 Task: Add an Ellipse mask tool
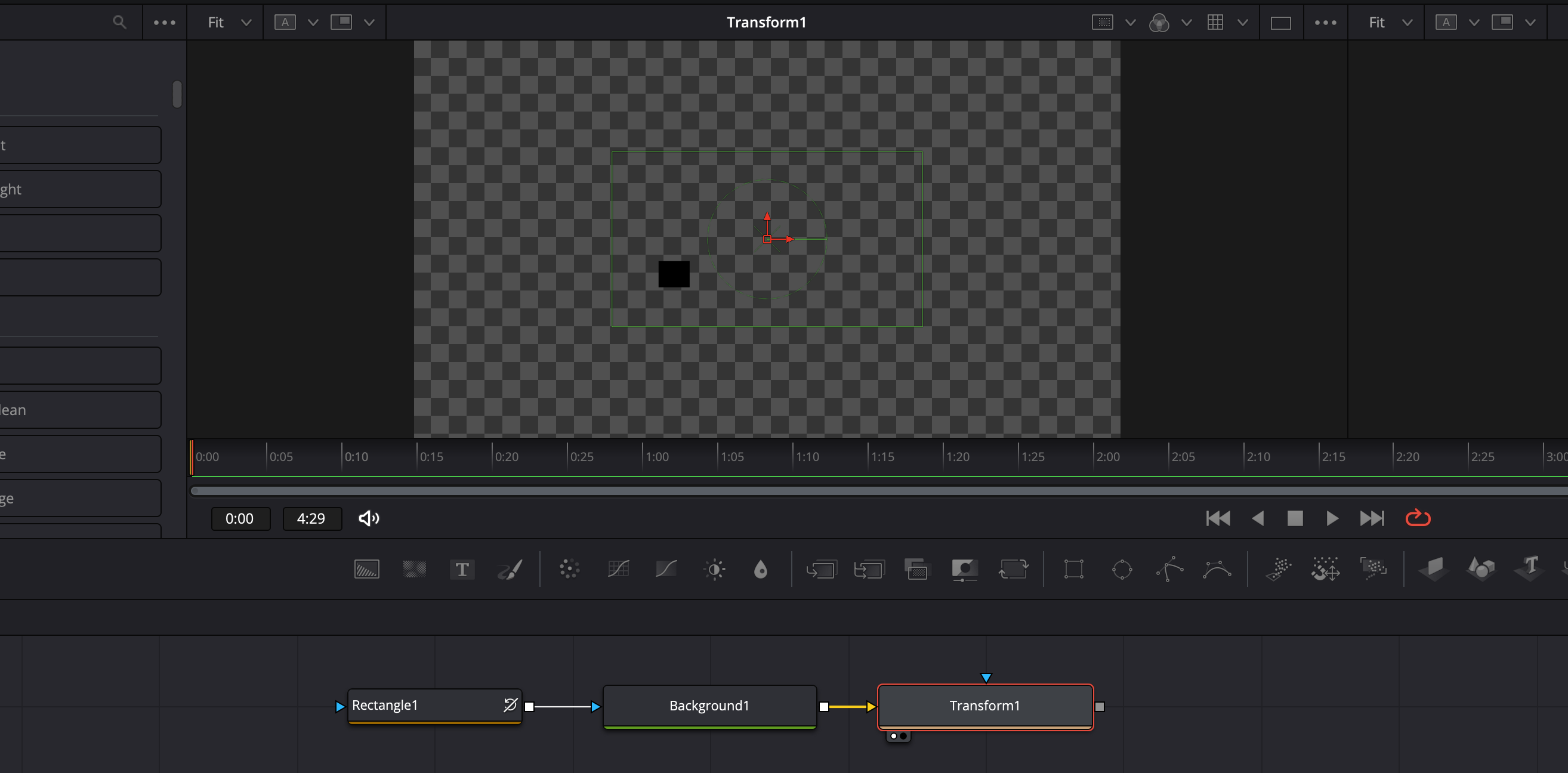tap(1122, 569)
